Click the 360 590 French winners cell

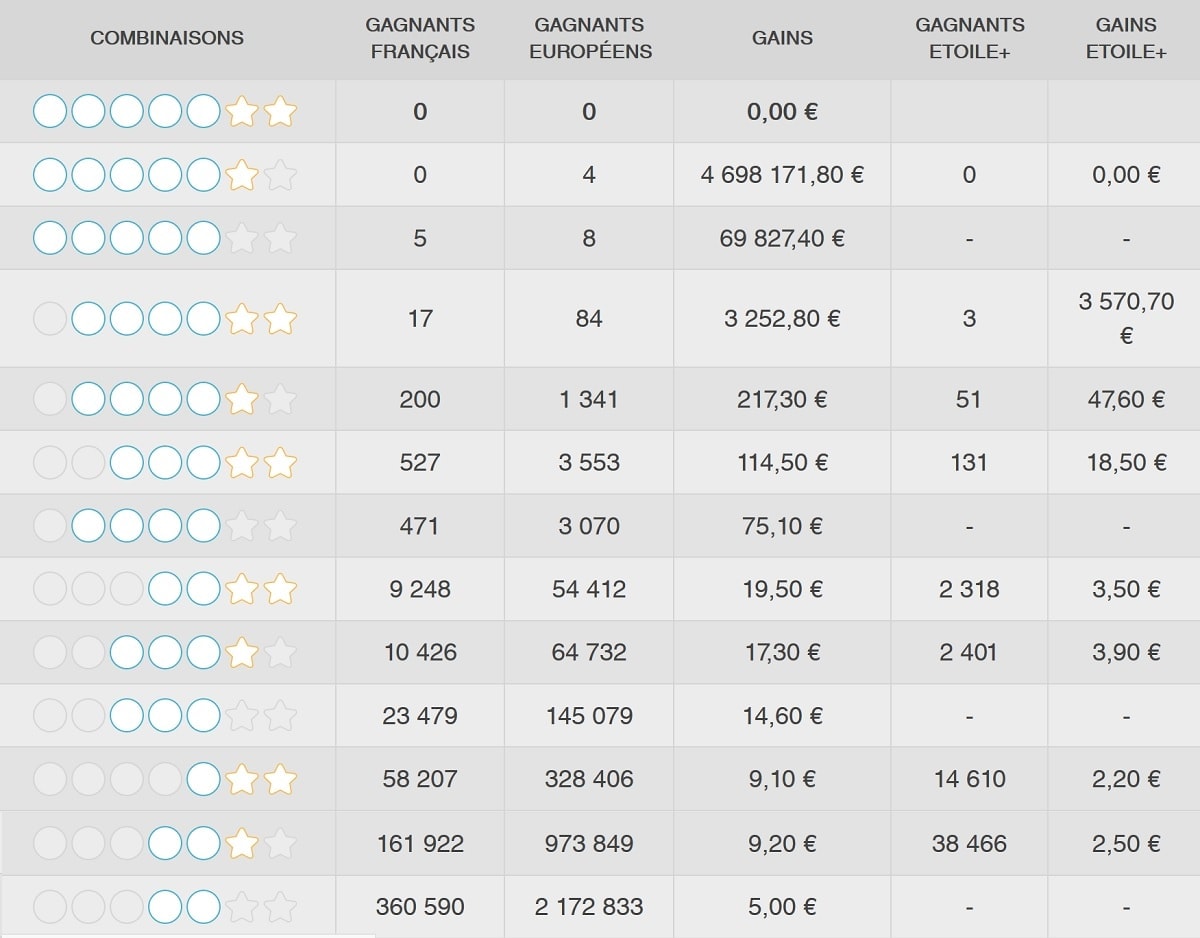(420, 907)
